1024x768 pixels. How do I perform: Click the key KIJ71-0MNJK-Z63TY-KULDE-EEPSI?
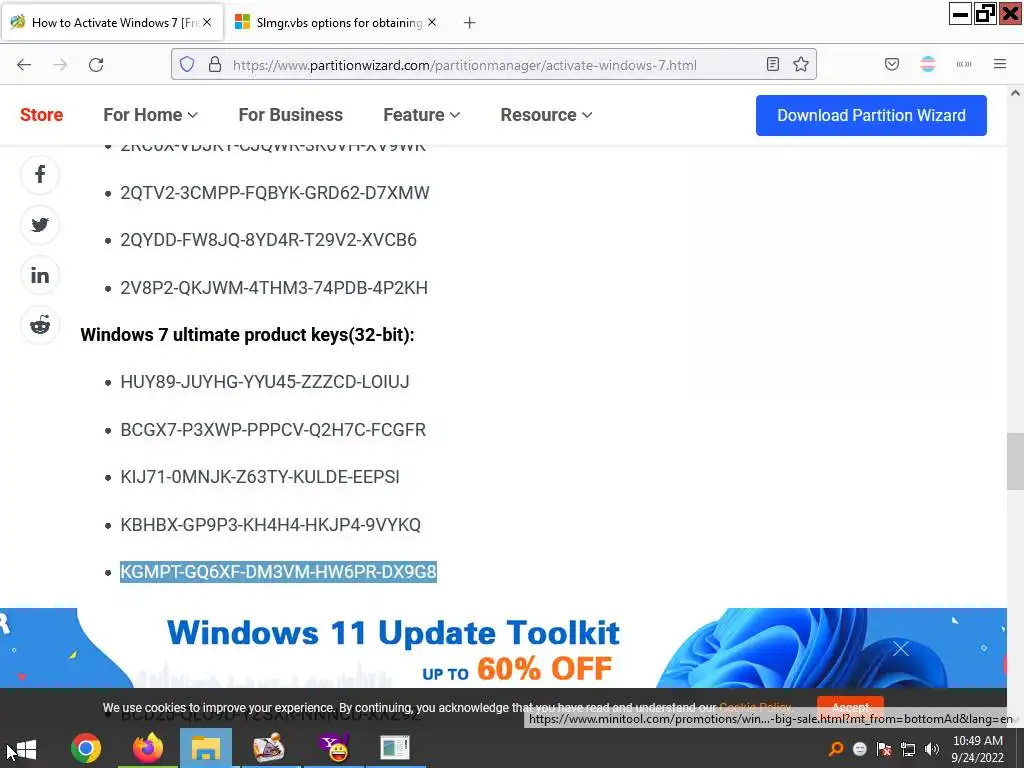tap(260, 477)
